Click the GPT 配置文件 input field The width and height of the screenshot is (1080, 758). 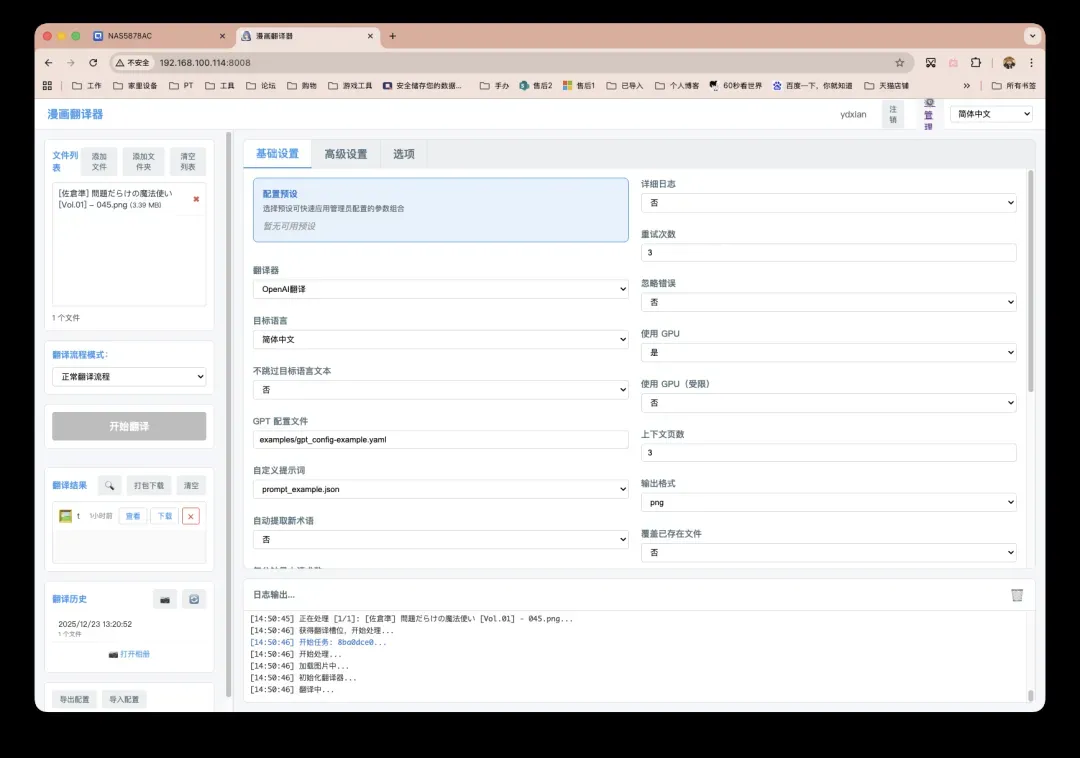pyautogui.click(x=440, y=440)
